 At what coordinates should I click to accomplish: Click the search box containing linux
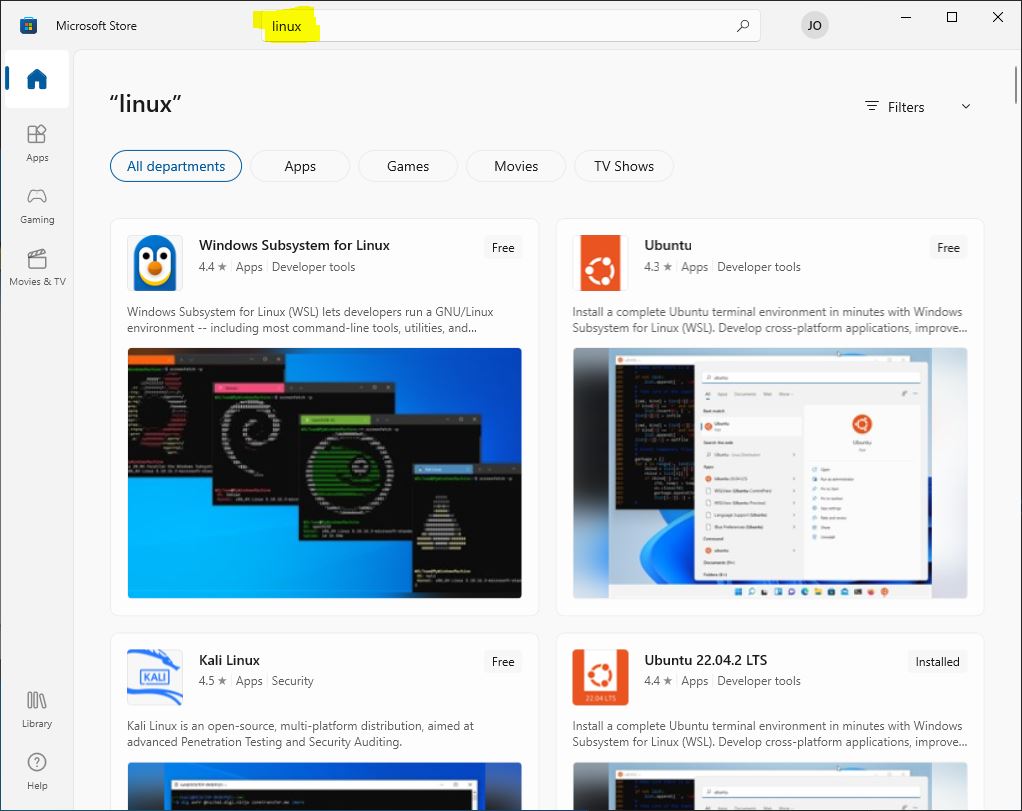[511, 26]
